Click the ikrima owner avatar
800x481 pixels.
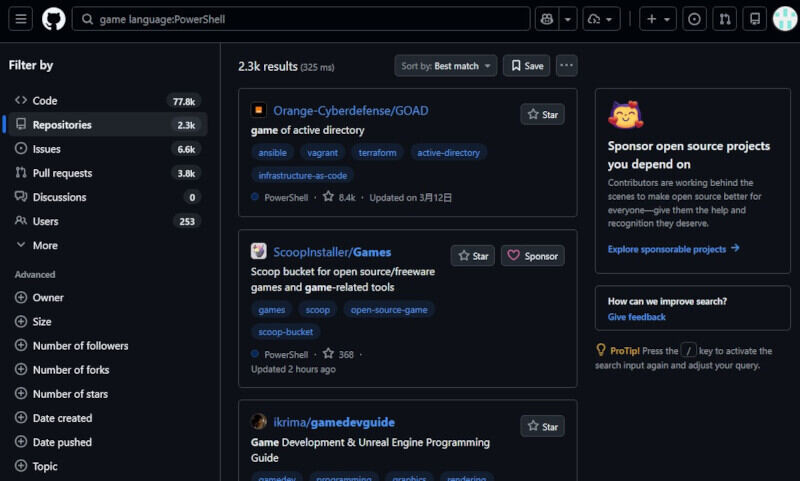tap(259, 421)
